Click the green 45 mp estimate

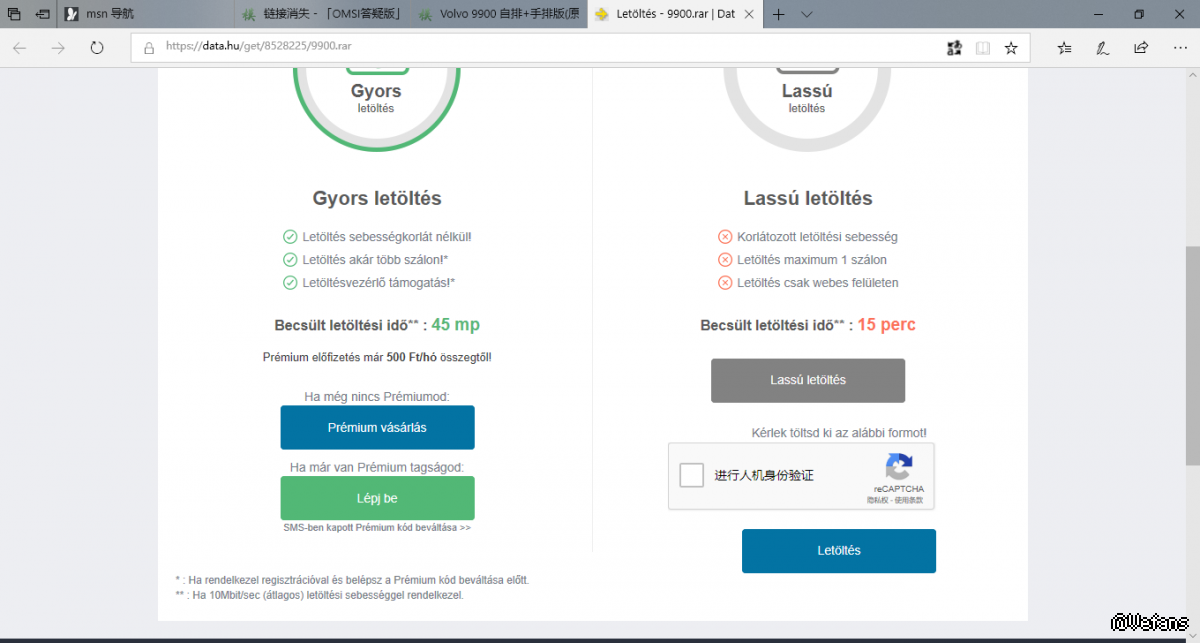coord(456,325)
